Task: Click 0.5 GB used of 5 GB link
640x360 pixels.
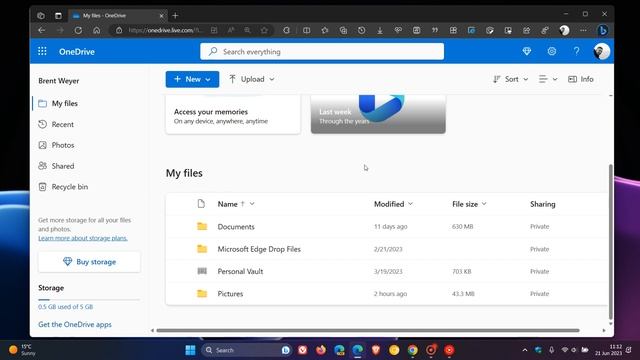Action: pos(65,307)
